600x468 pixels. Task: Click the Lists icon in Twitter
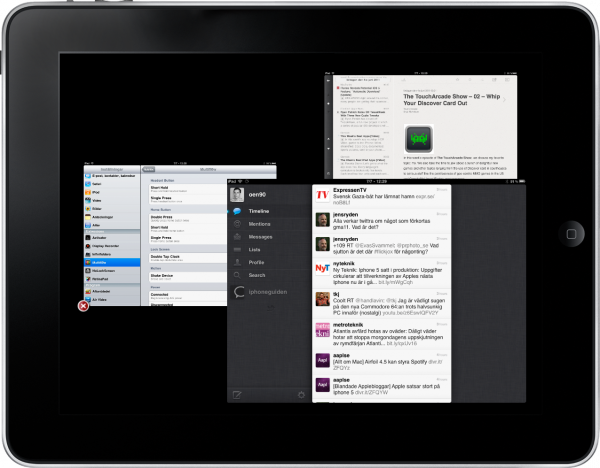pos(237,249)
